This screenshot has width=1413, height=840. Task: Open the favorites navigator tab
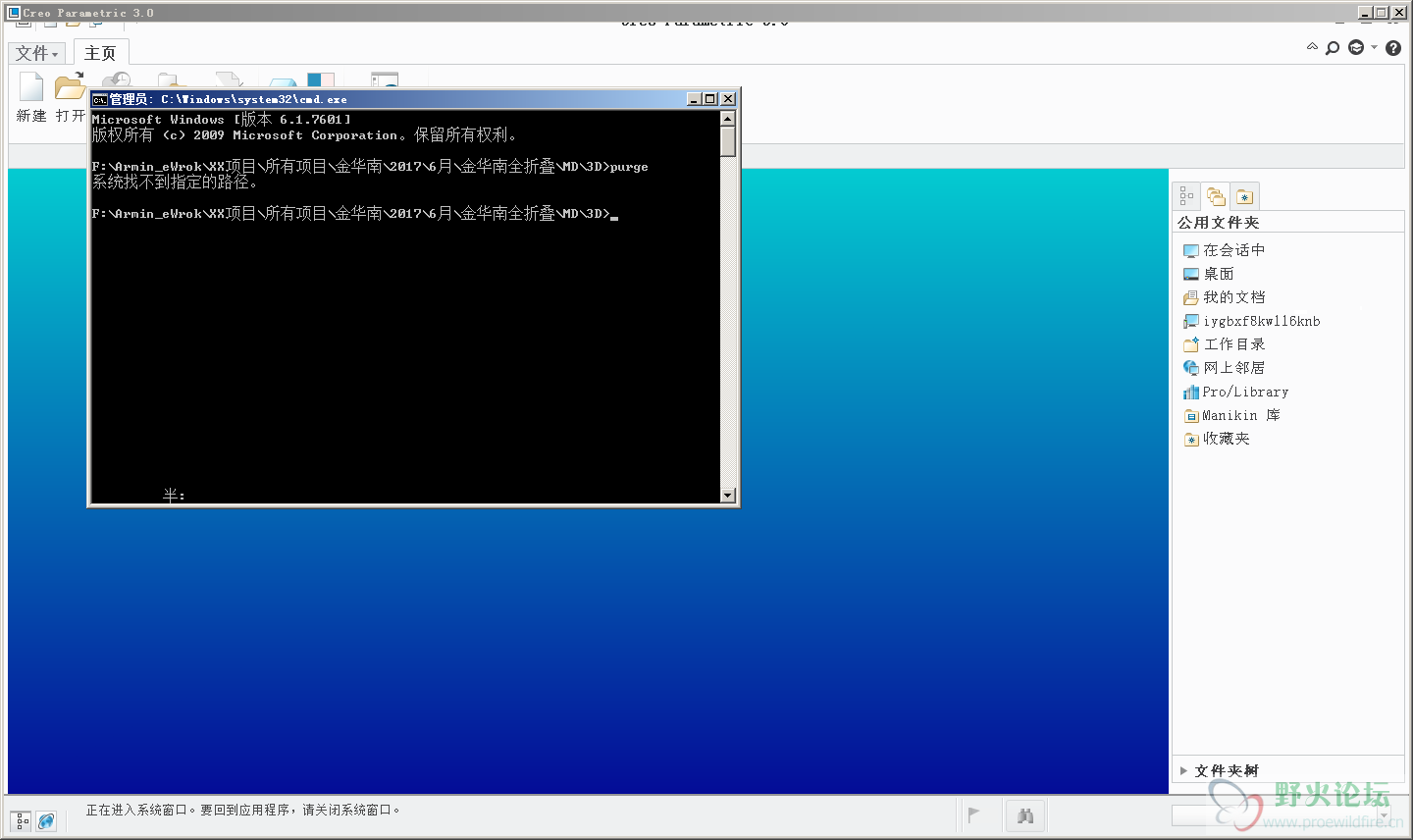[1244, 195]
